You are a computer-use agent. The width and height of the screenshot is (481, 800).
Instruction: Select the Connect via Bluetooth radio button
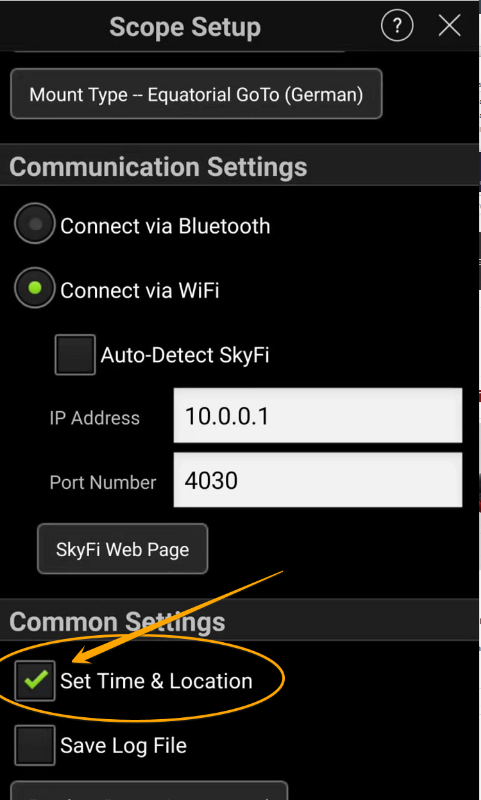coord(34,223)
